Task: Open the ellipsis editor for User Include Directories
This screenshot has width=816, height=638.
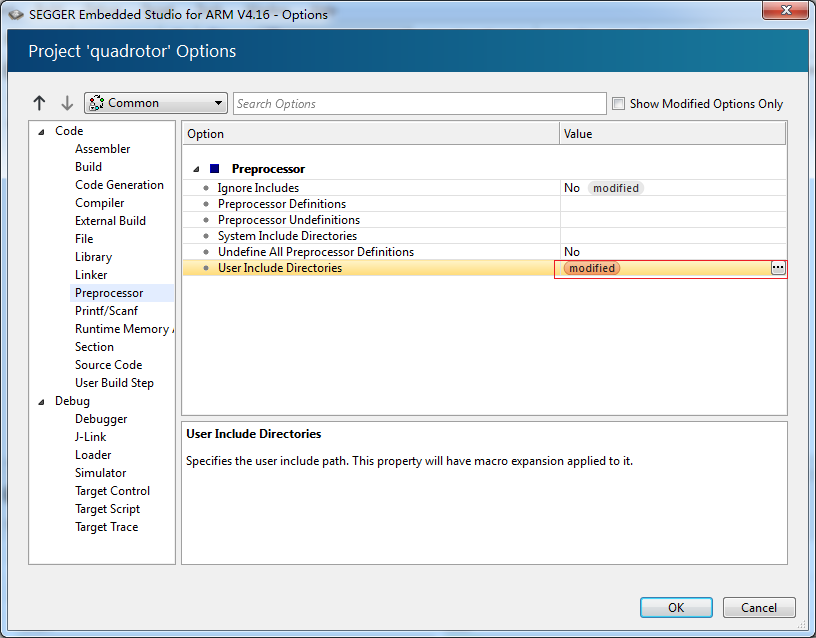Action: click(x=777, y=268)
